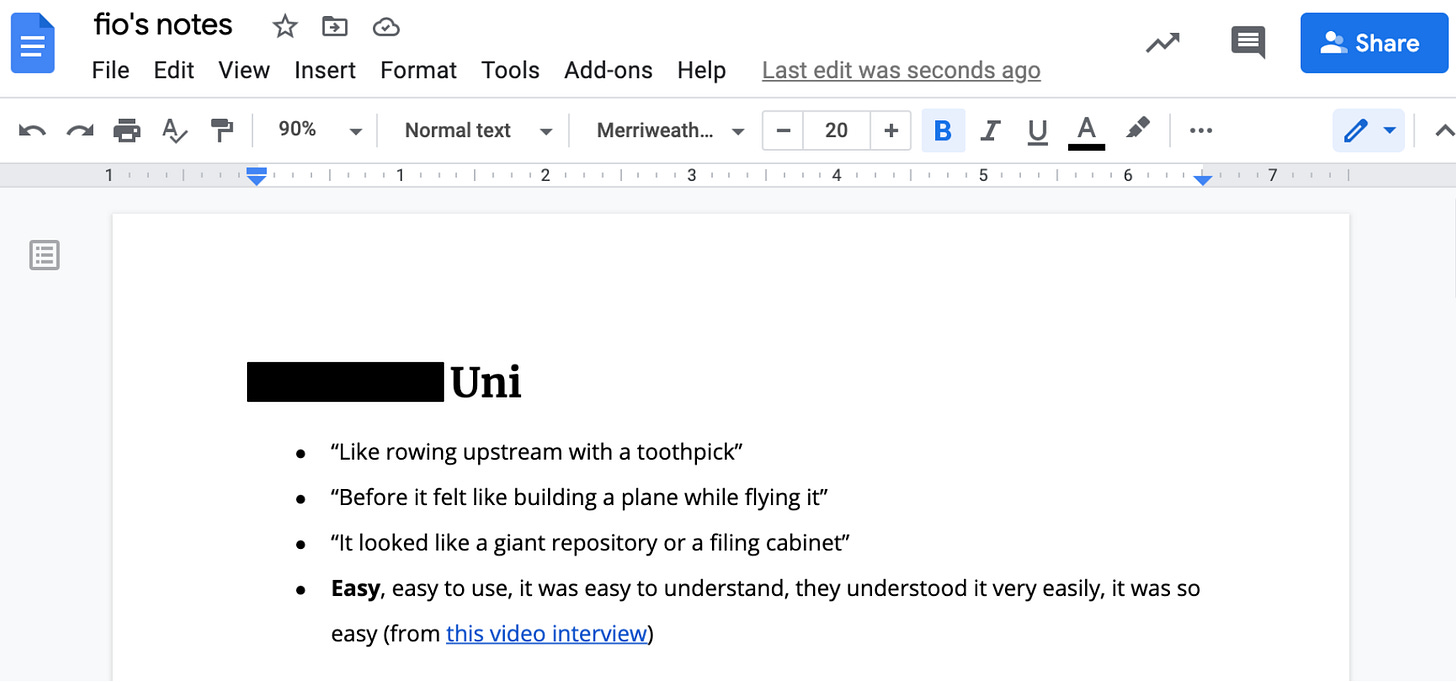Click the editing mode pencil icon
The height and width of the screenshot is (682, 1456).
[1355, 130]
